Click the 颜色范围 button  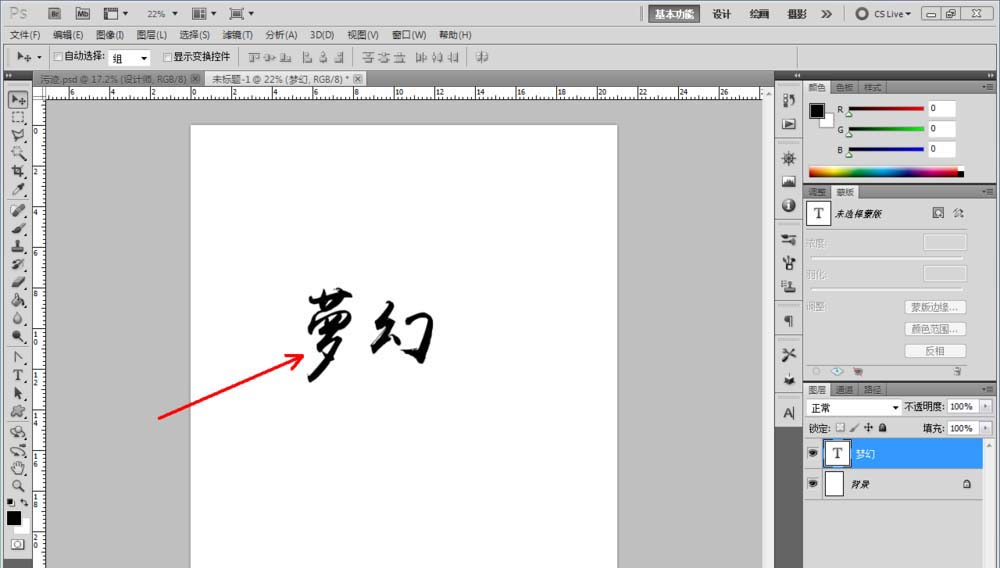coord(935,329)
